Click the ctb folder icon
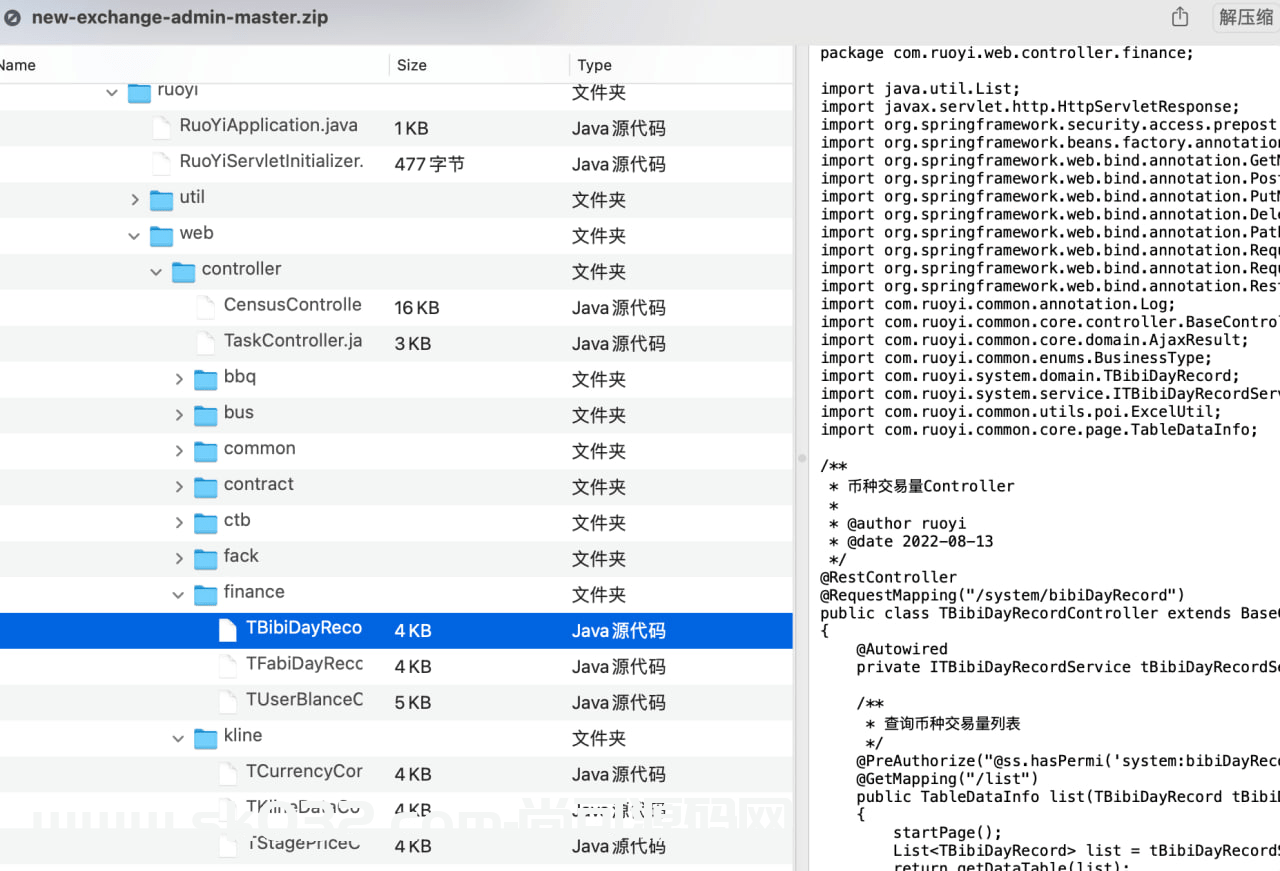This screenshot has width=1280, height=871. pyautogui.click(x=205, y=523)
